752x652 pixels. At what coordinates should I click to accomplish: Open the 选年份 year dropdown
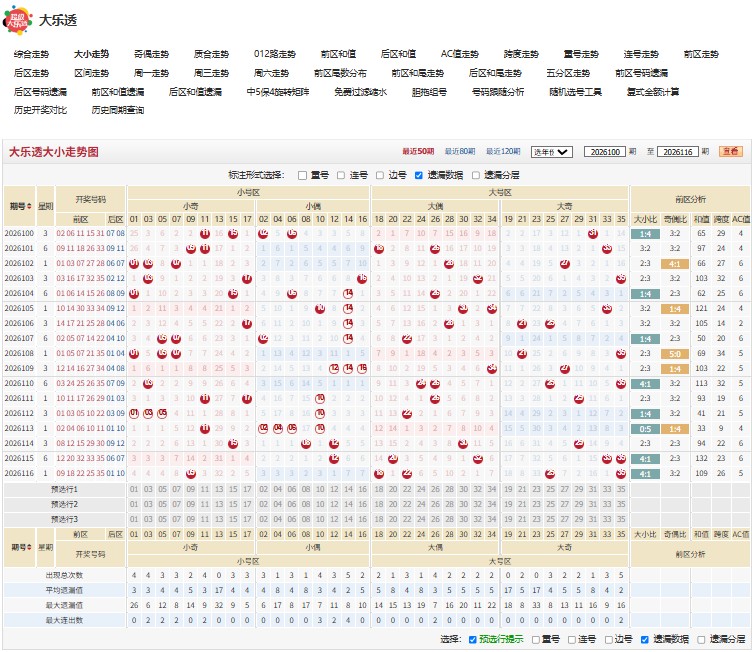coord(552,152)
